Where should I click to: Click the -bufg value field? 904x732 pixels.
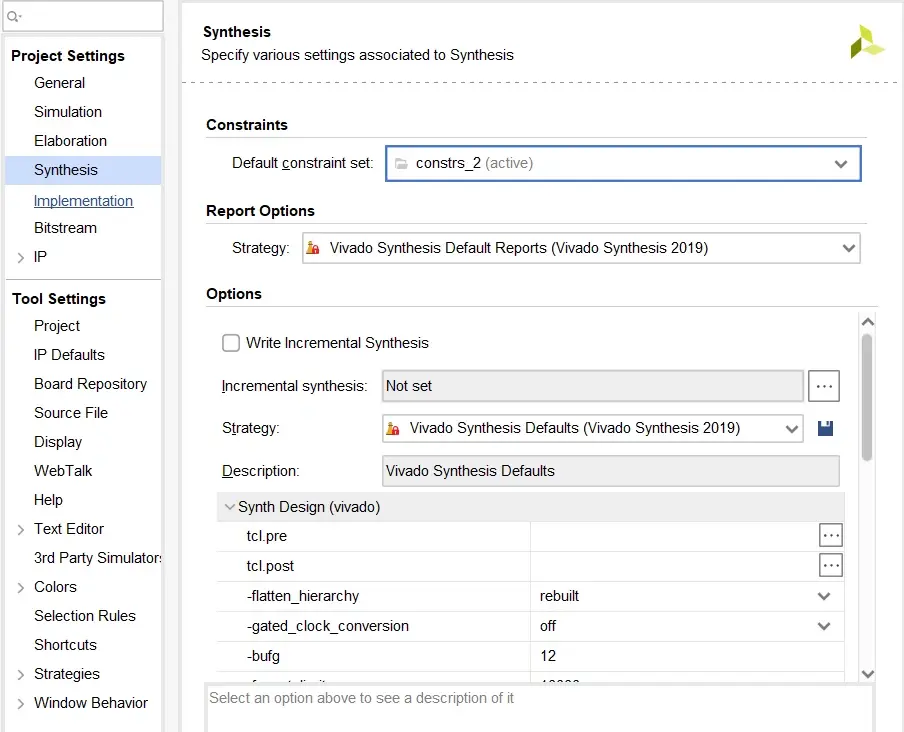[686, 656]
